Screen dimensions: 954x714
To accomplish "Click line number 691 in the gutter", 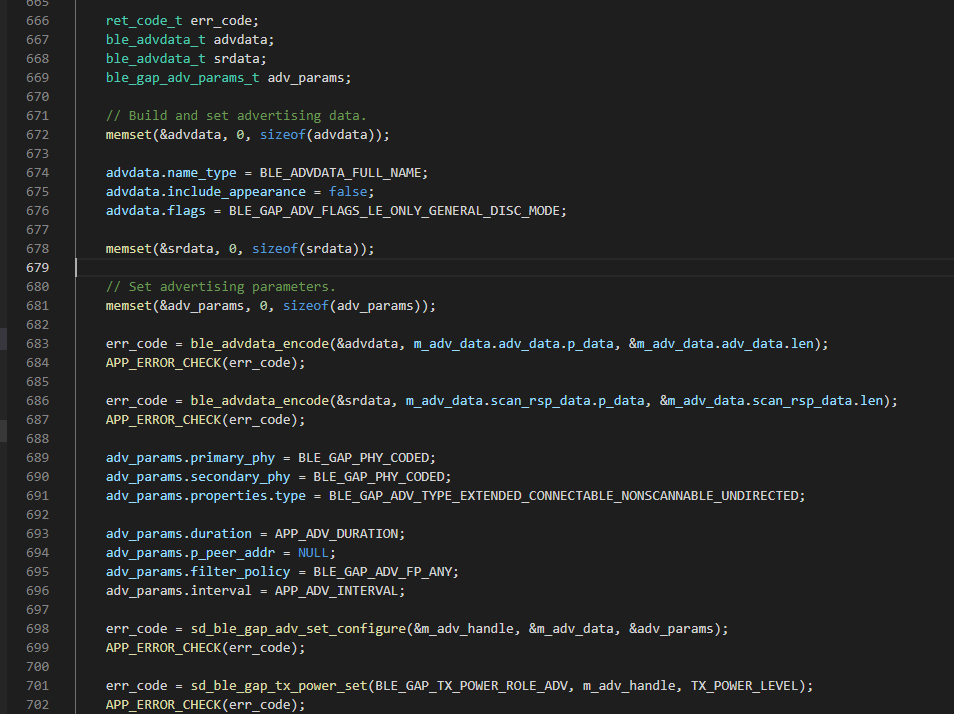I will pyautogui.click(x=37, y=496).
